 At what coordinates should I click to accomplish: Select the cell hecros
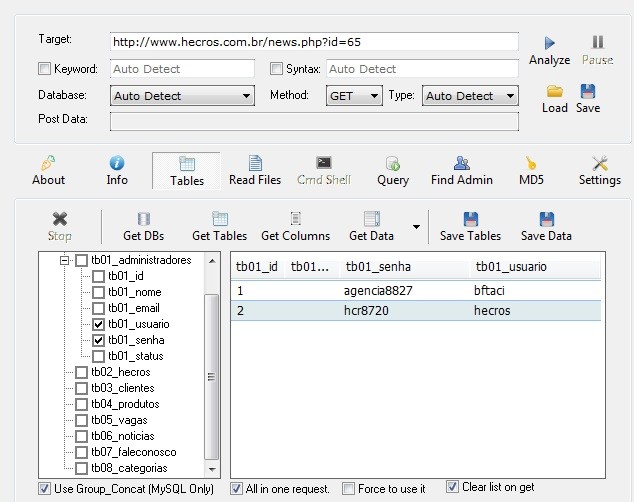click(x=492, y=311)
